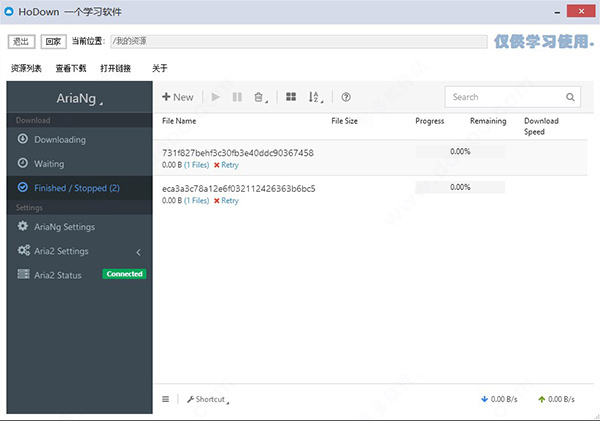Open AriaNg Settings page
This screenshot has width=600, height=421.
tap(79, 227)
